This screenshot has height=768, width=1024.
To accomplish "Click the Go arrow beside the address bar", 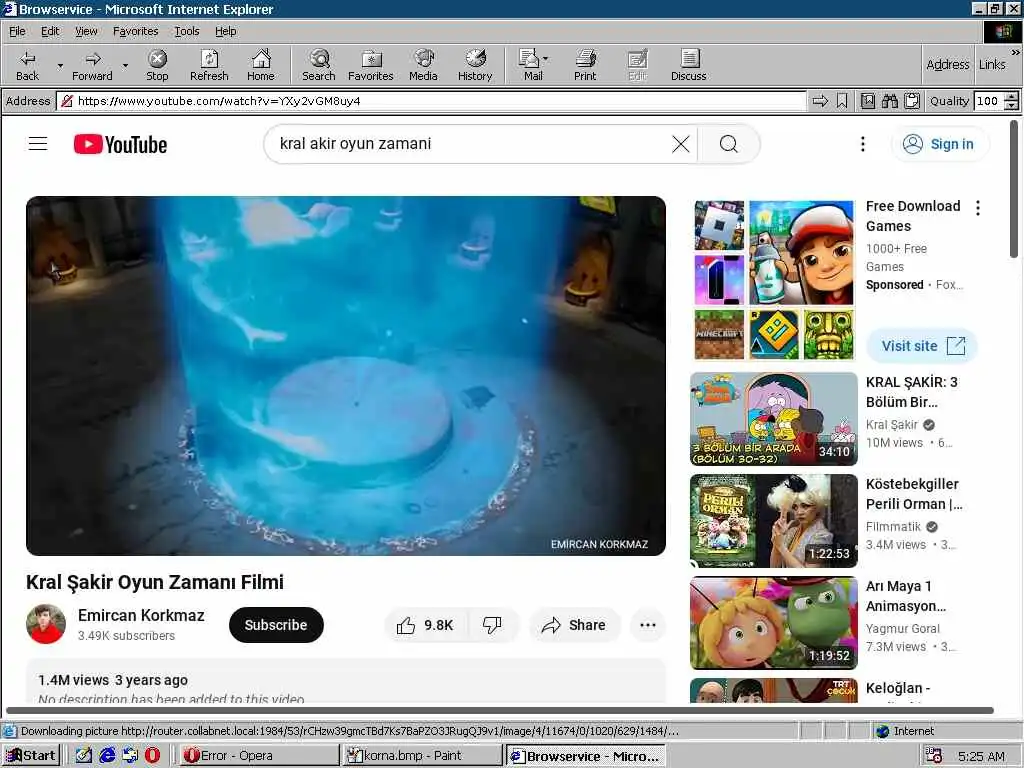I will (x=820, y=101).
